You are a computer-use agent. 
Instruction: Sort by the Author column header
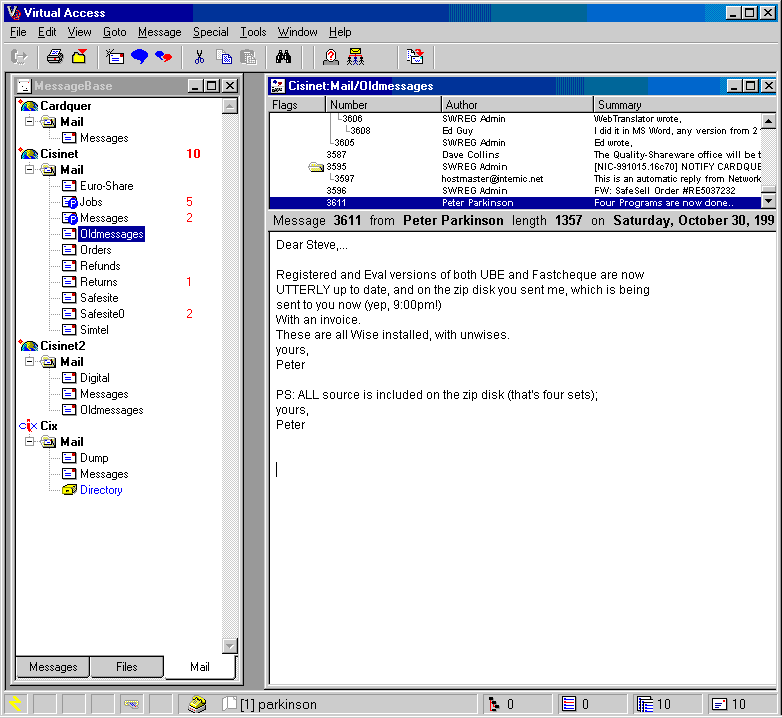[x=517, y=105]
